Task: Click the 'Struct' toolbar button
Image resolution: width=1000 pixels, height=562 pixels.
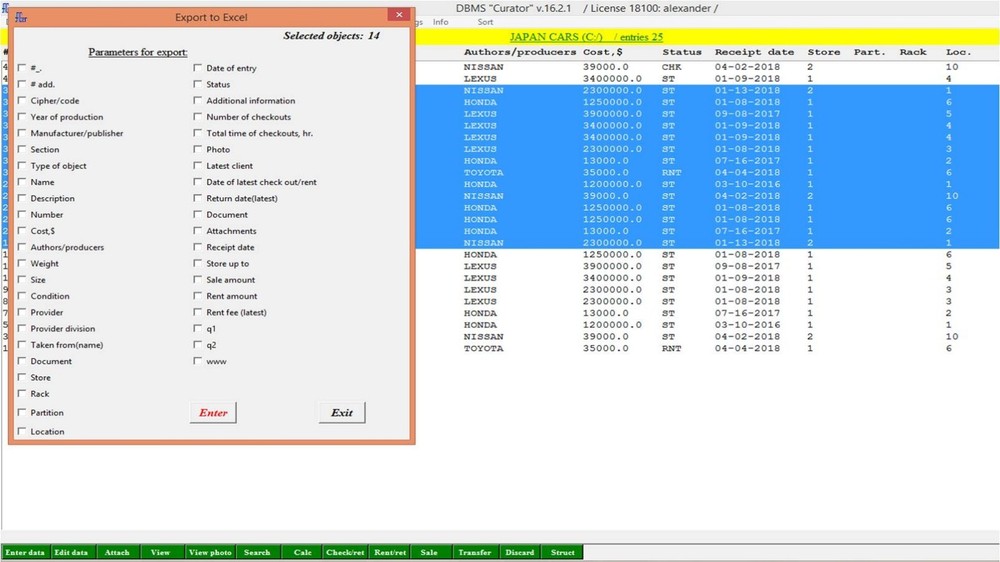Action: tap(562, 552)
